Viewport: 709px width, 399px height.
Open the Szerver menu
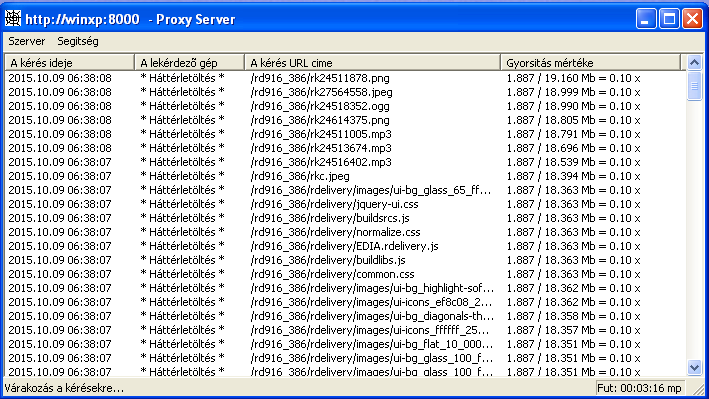point(27,42)
